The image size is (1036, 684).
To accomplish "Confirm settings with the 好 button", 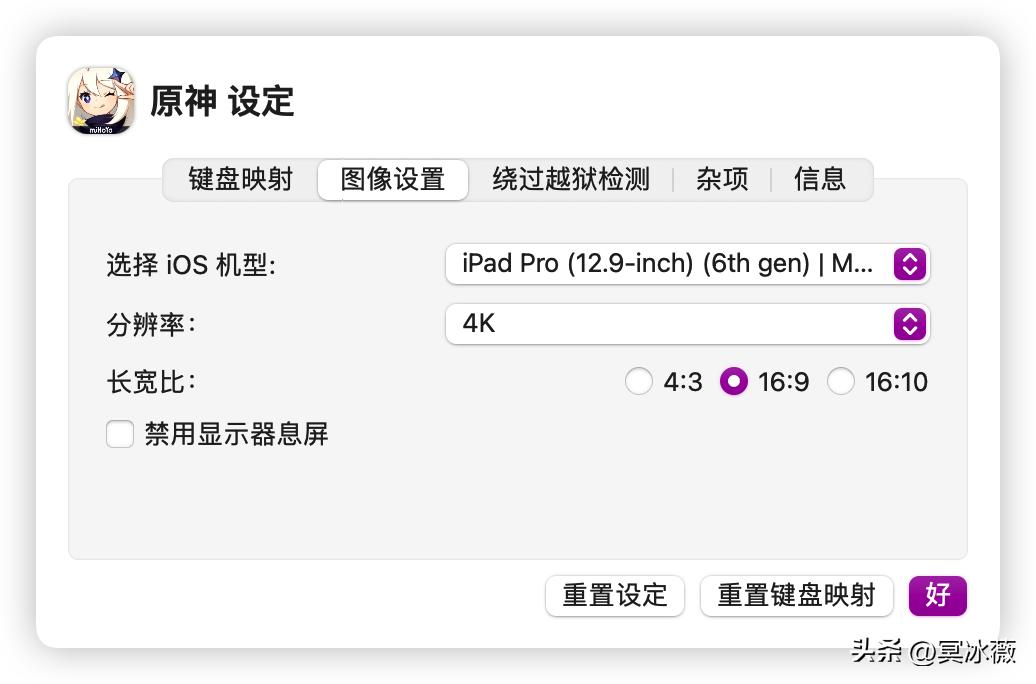I will point(937,595).
